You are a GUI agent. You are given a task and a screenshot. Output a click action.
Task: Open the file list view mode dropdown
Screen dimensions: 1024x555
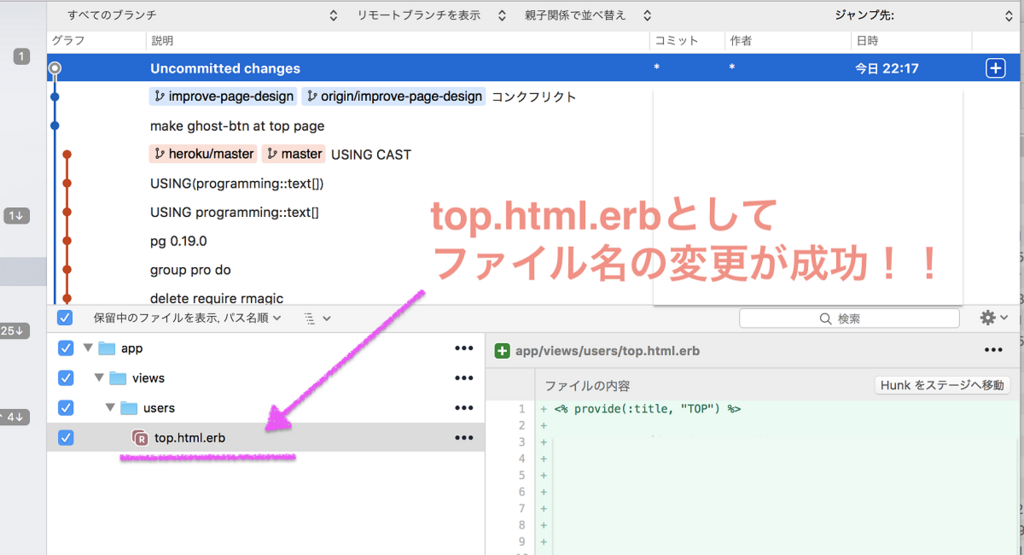pos(317,318)
